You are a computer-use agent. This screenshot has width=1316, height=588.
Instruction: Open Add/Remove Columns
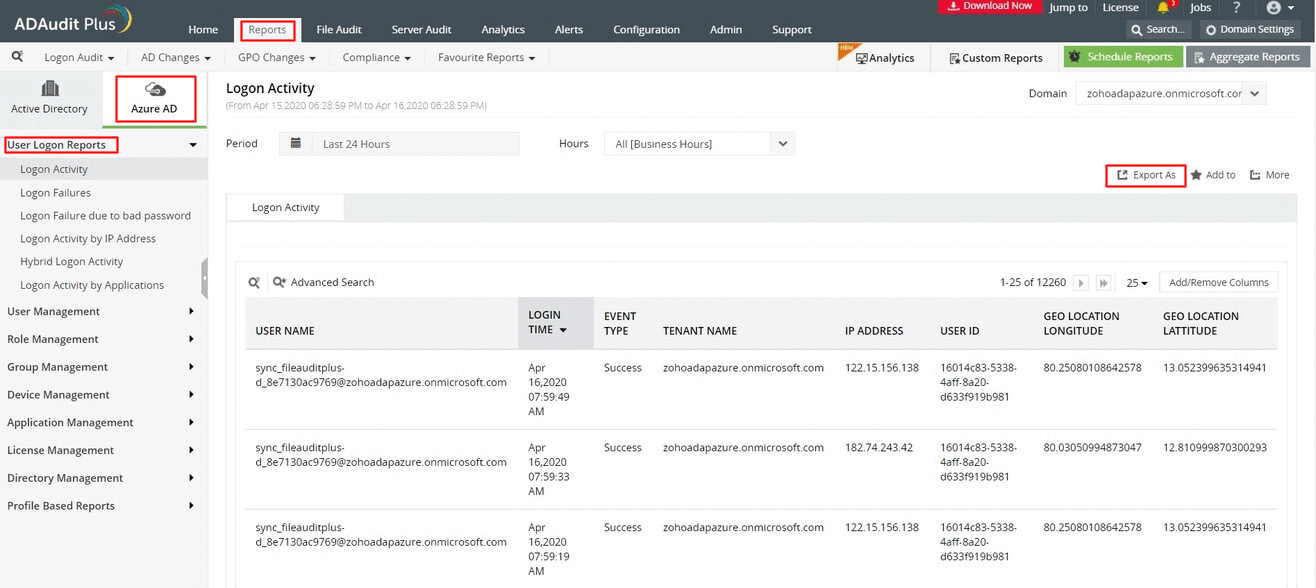click(1218, 282)
